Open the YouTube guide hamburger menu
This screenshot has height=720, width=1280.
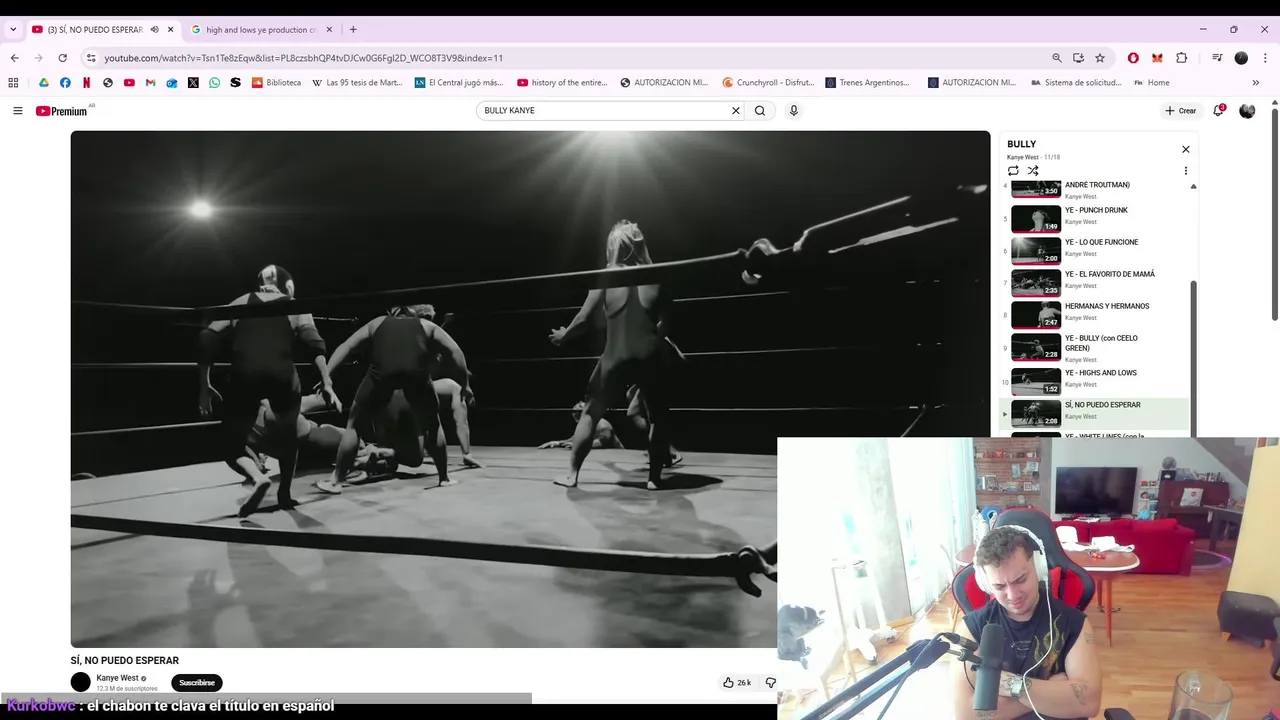[17, 111]
